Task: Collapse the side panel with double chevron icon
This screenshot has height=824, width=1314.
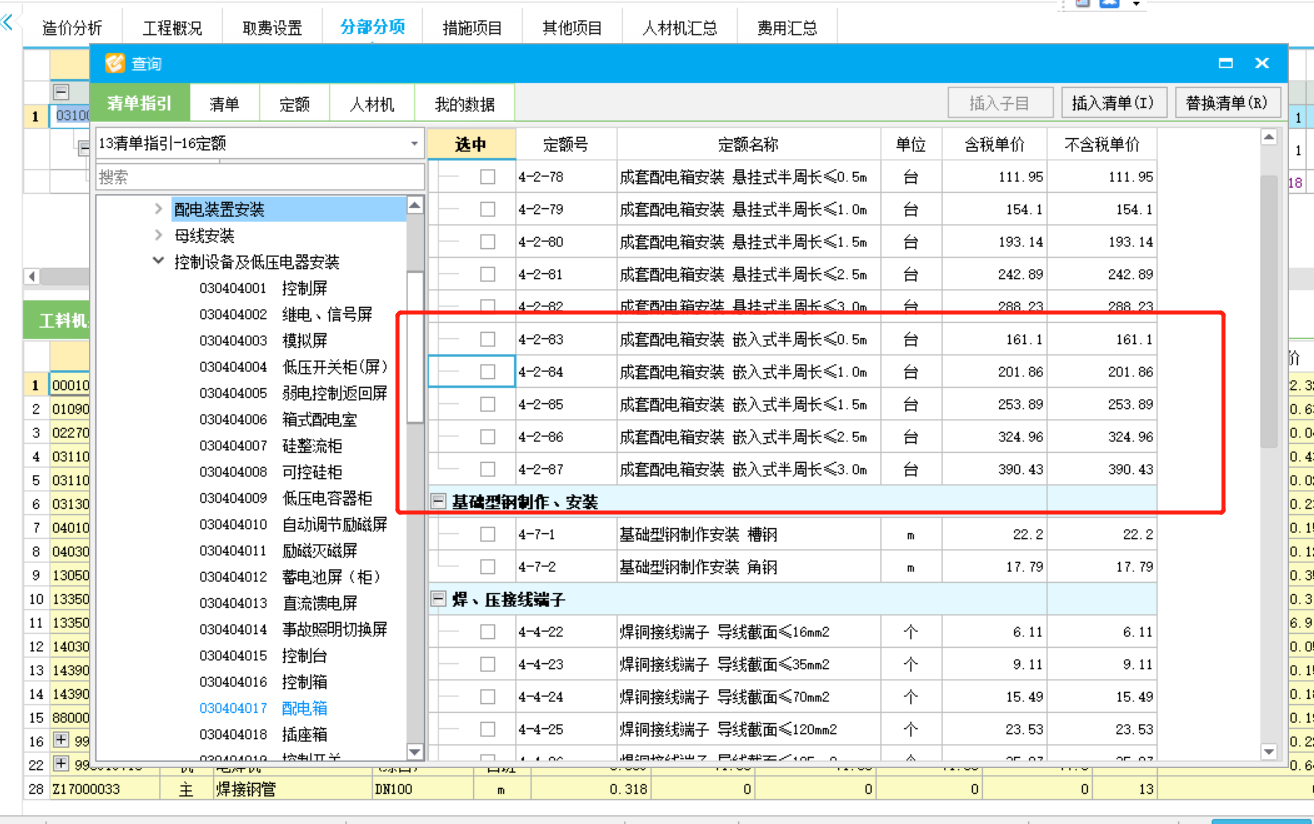Action: click(x=8, y=23)
